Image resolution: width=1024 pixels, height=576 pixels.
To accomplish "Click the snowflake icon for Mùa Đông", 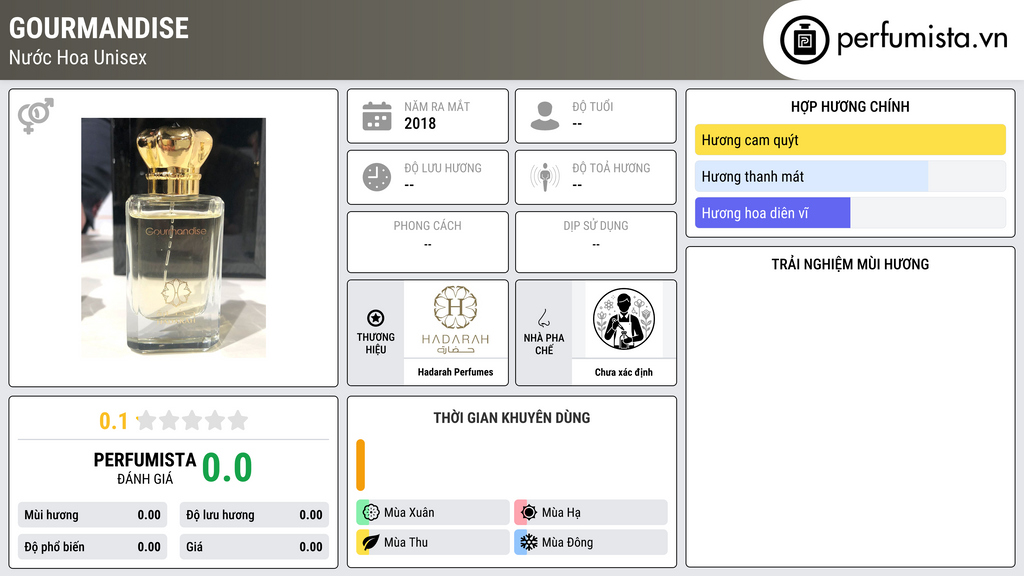I will 529,542.
